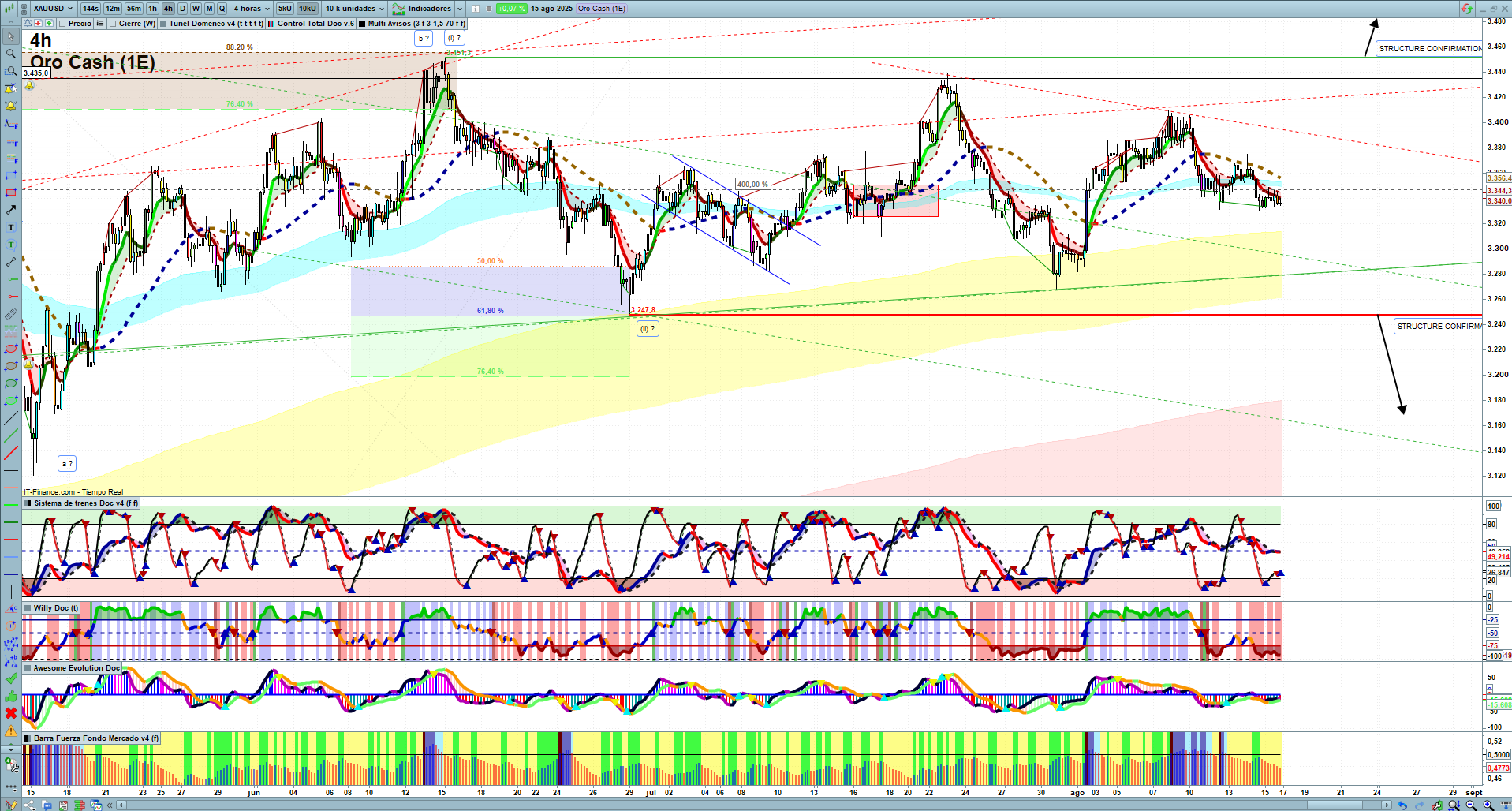Select the red horizontal ray tool

pyautogui.click(x=11, y=297)
